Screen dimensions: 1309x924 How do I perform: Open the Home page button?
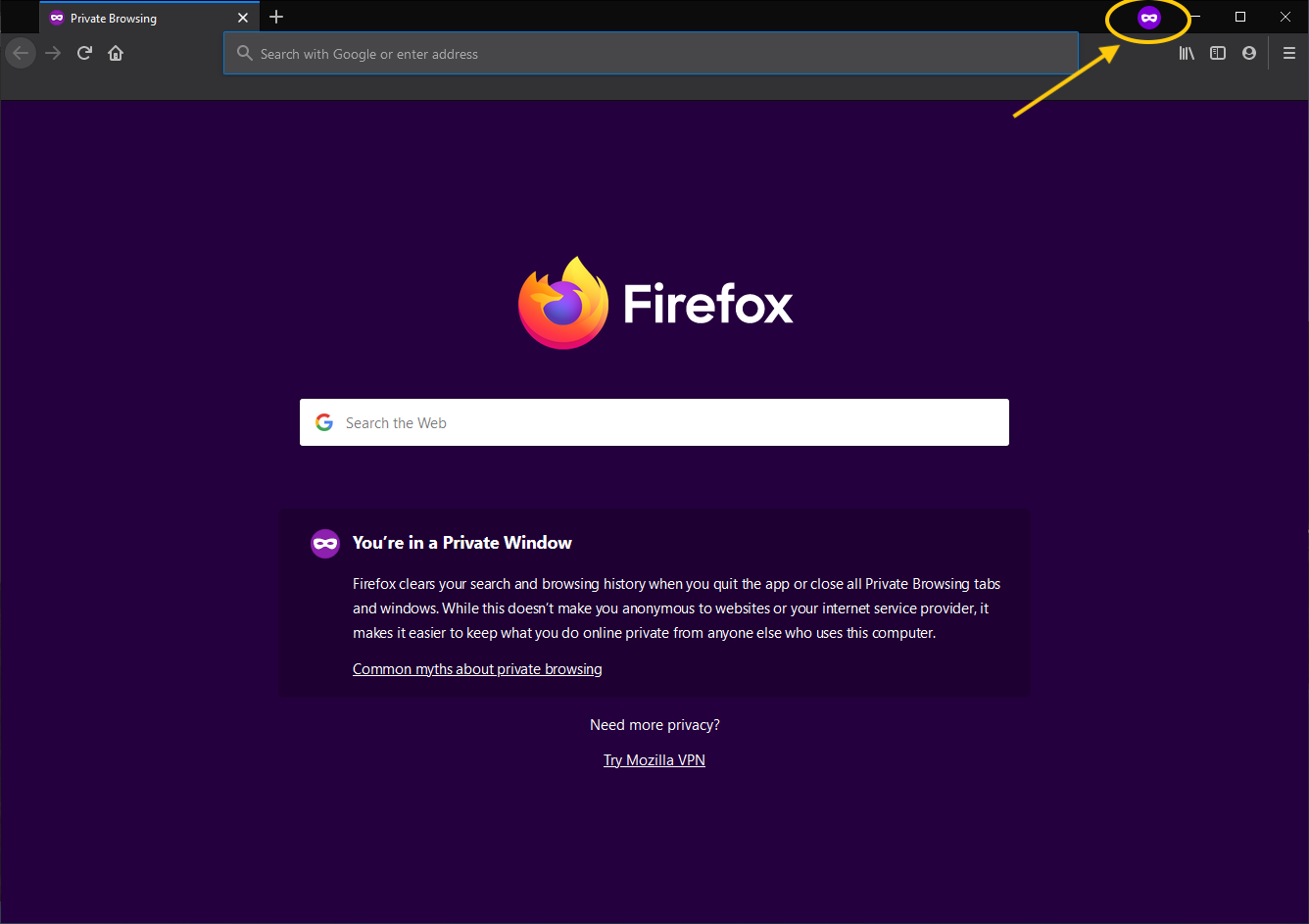point(116,53)
